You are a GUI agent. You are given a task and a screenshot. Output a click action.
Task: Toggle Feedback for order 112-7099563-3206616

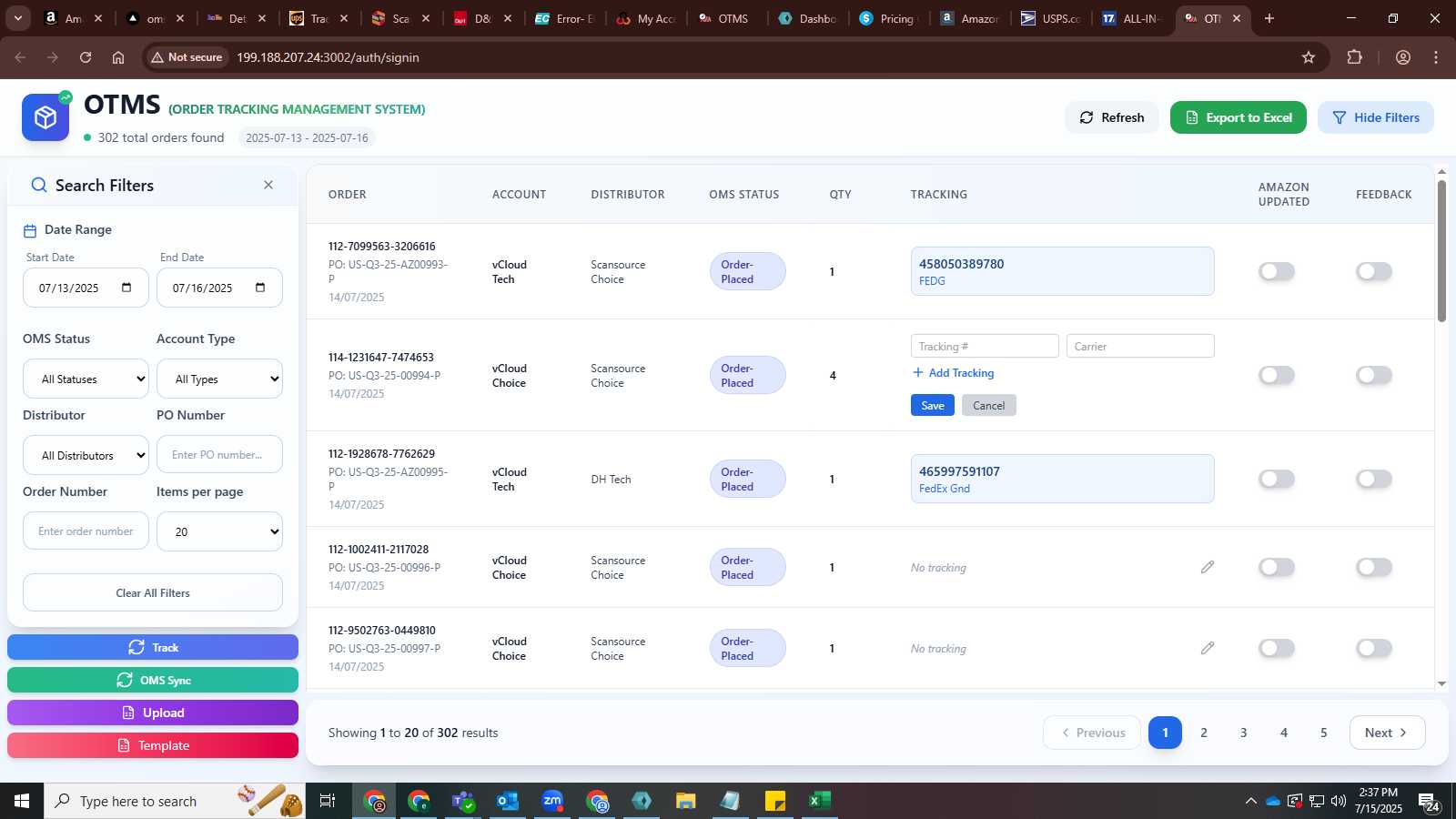tap(1374, 271)
